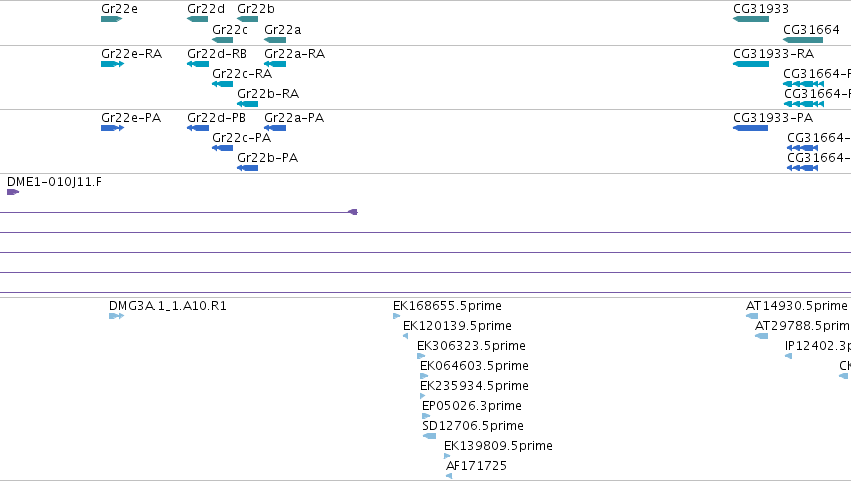The width and height of the screenshot is (851, 481).
Task: Open the Gr22a gene label
Action: click(282, 30)
